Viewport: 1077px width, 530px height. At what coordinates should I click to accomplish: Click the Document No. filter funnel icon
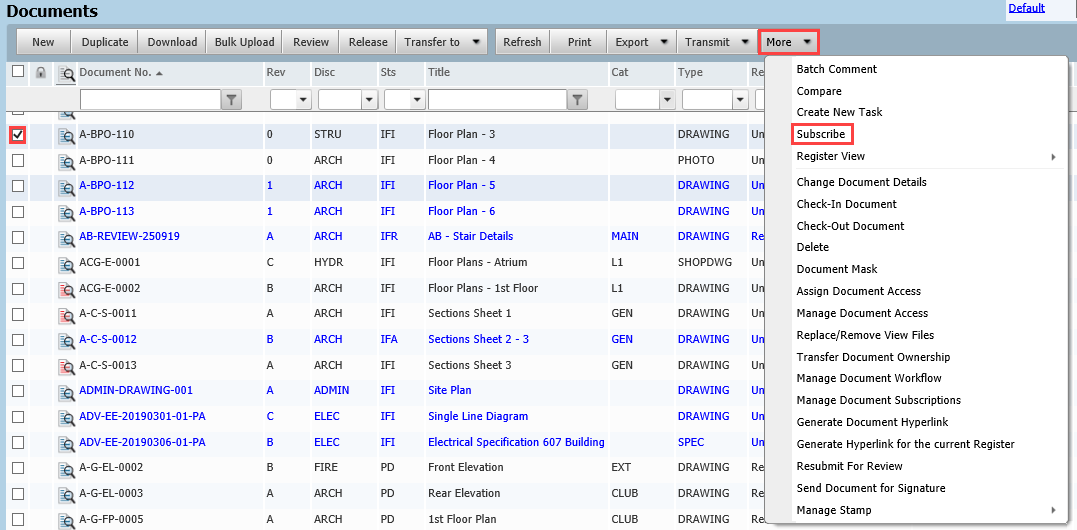(x=232, y=99)
